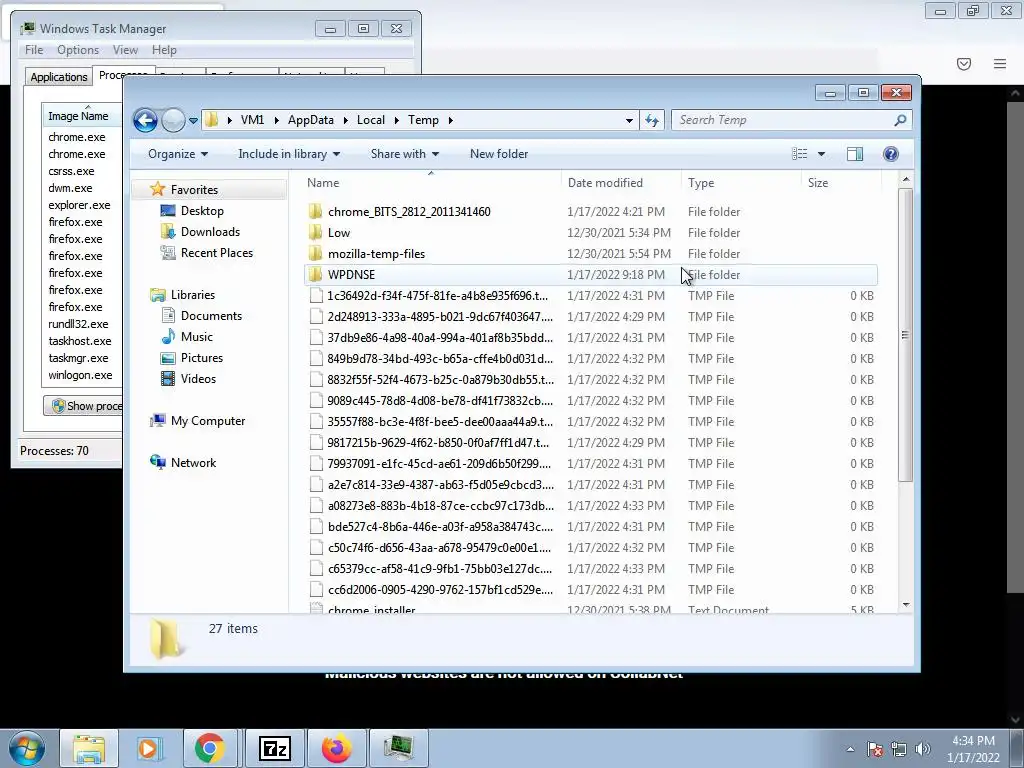
Task: Open Google Chrome from taskbar
Action: coord(209,748)
